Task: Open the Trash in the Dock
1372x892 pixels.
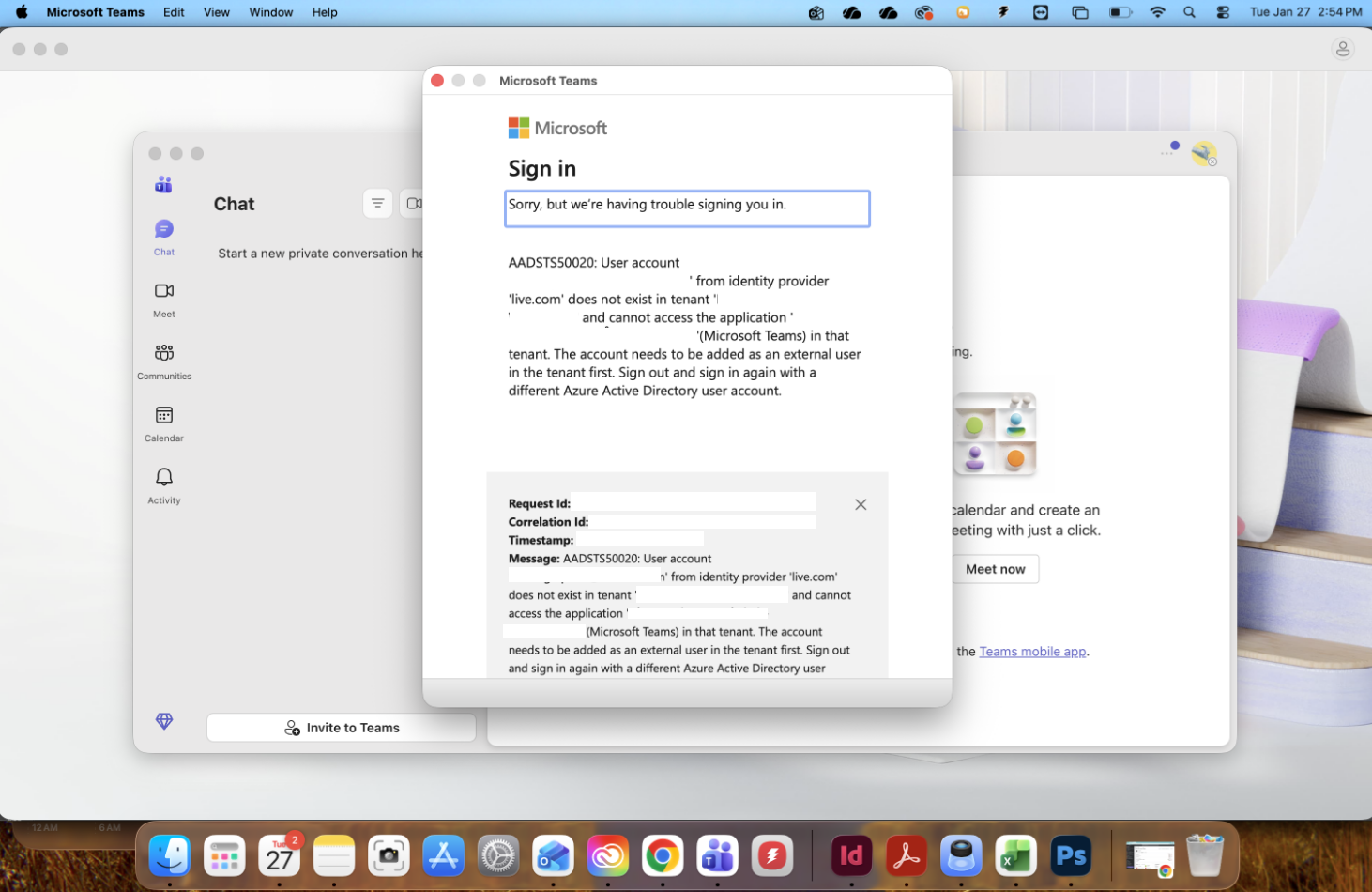Action: pyautogui.click(x=1205, y=855)
